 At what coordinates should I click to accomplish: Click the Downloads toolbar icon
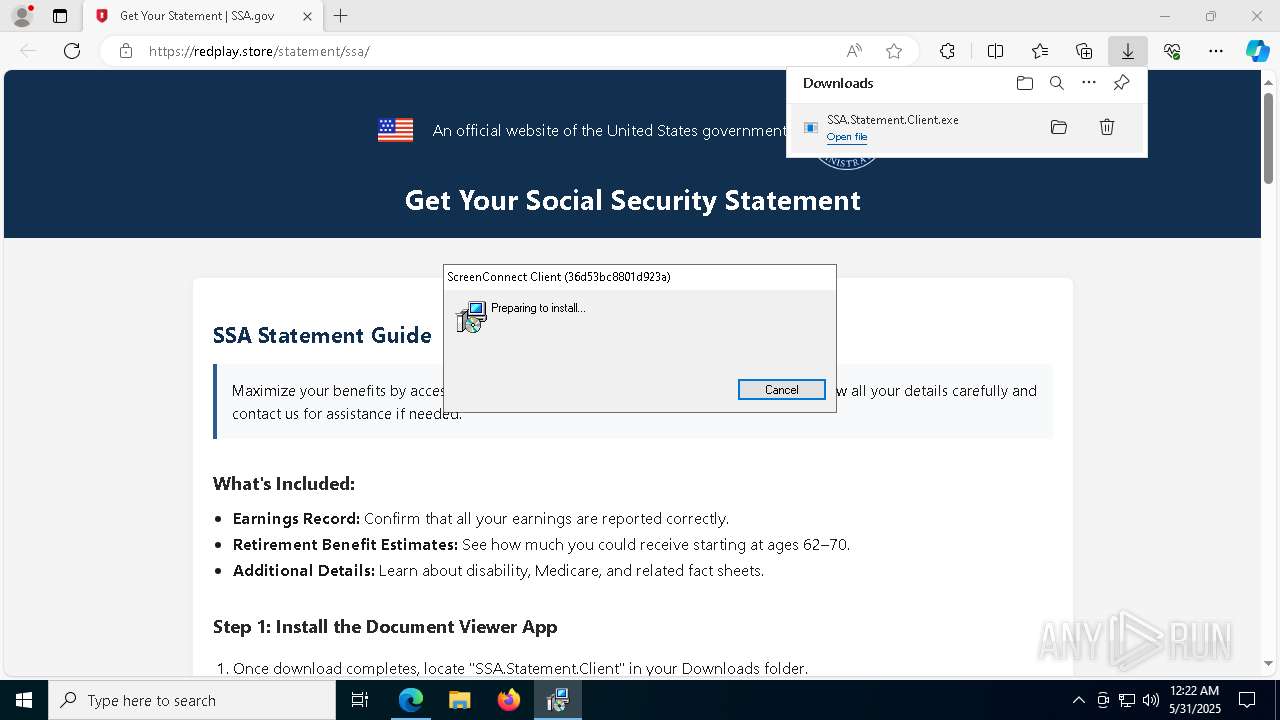(x=1127, y=51)
